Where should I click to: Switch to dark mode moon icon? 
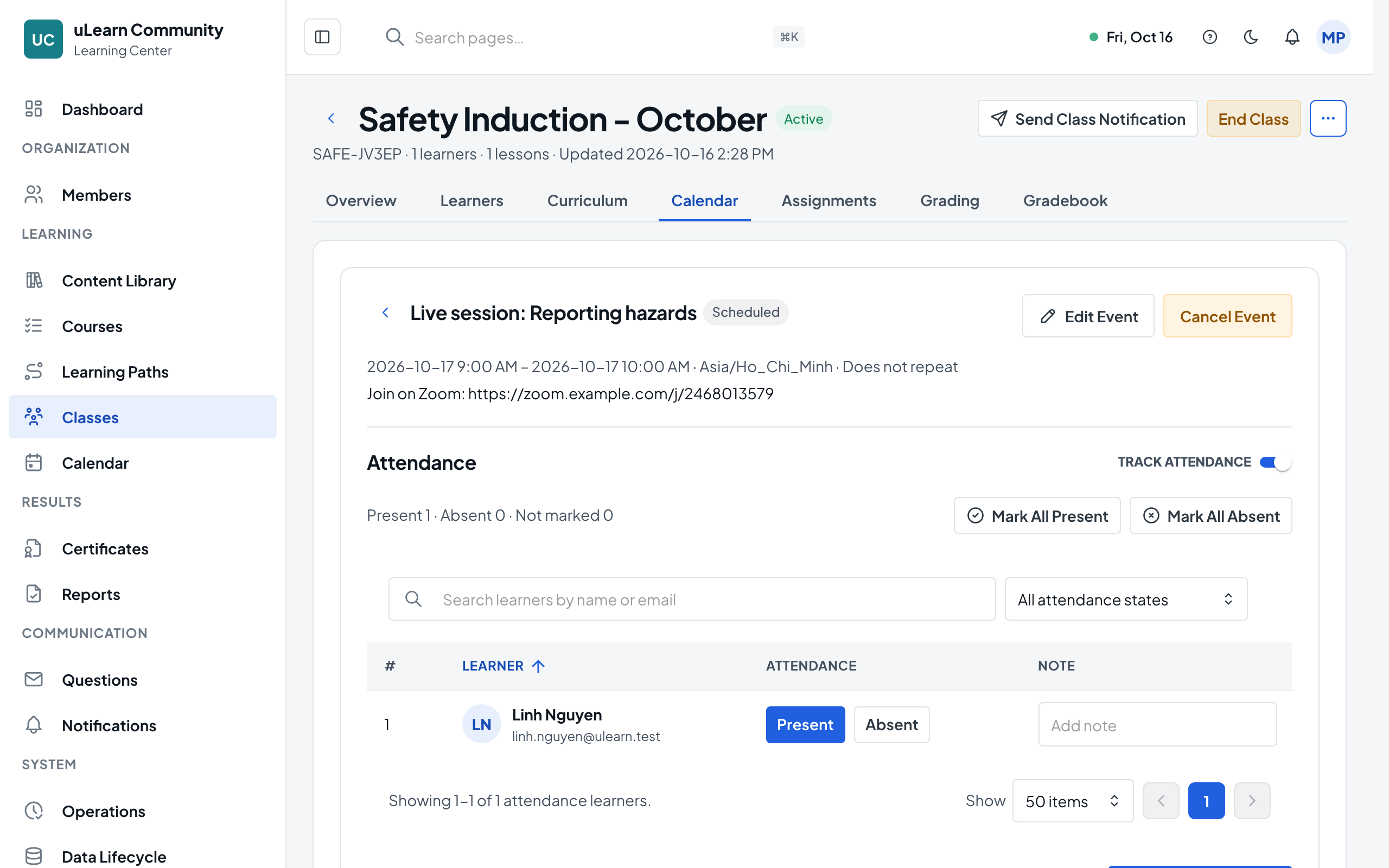tap(1251, 37)
